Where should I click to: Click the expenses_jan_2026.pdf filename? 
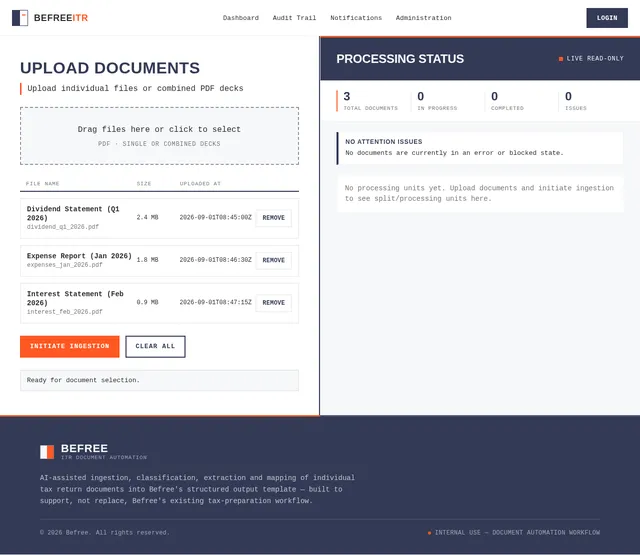tap(64, 265)
